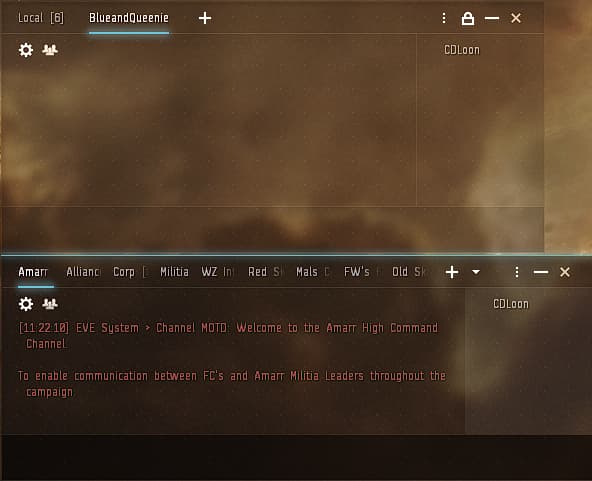Open the Corp chat tab

(x=130, y=272)
